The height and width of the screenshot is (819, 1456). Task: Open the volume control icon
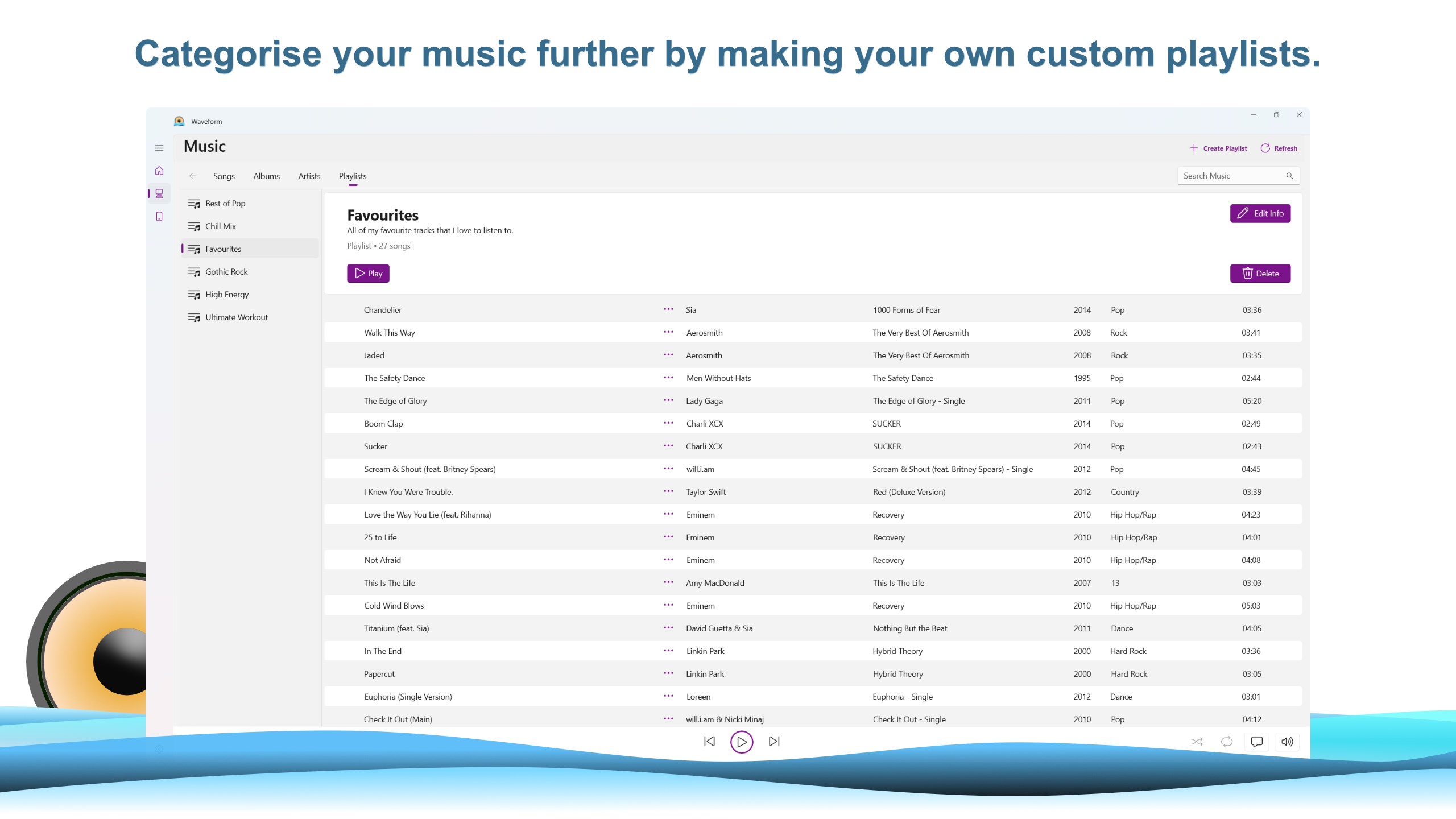(x=1287, y=742)
